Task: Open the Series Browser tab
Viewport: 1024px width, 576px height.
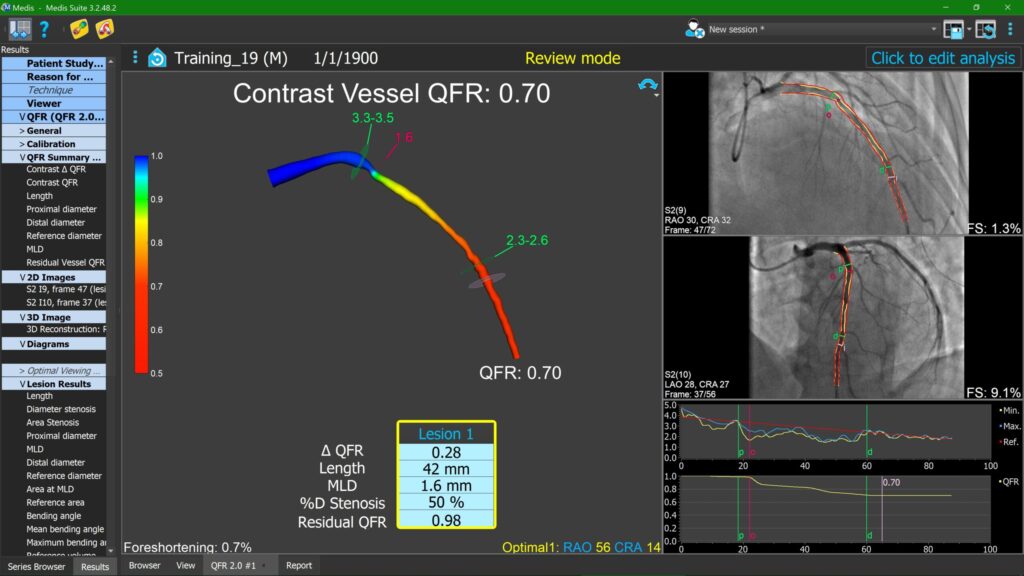Action: click(34, 567)
